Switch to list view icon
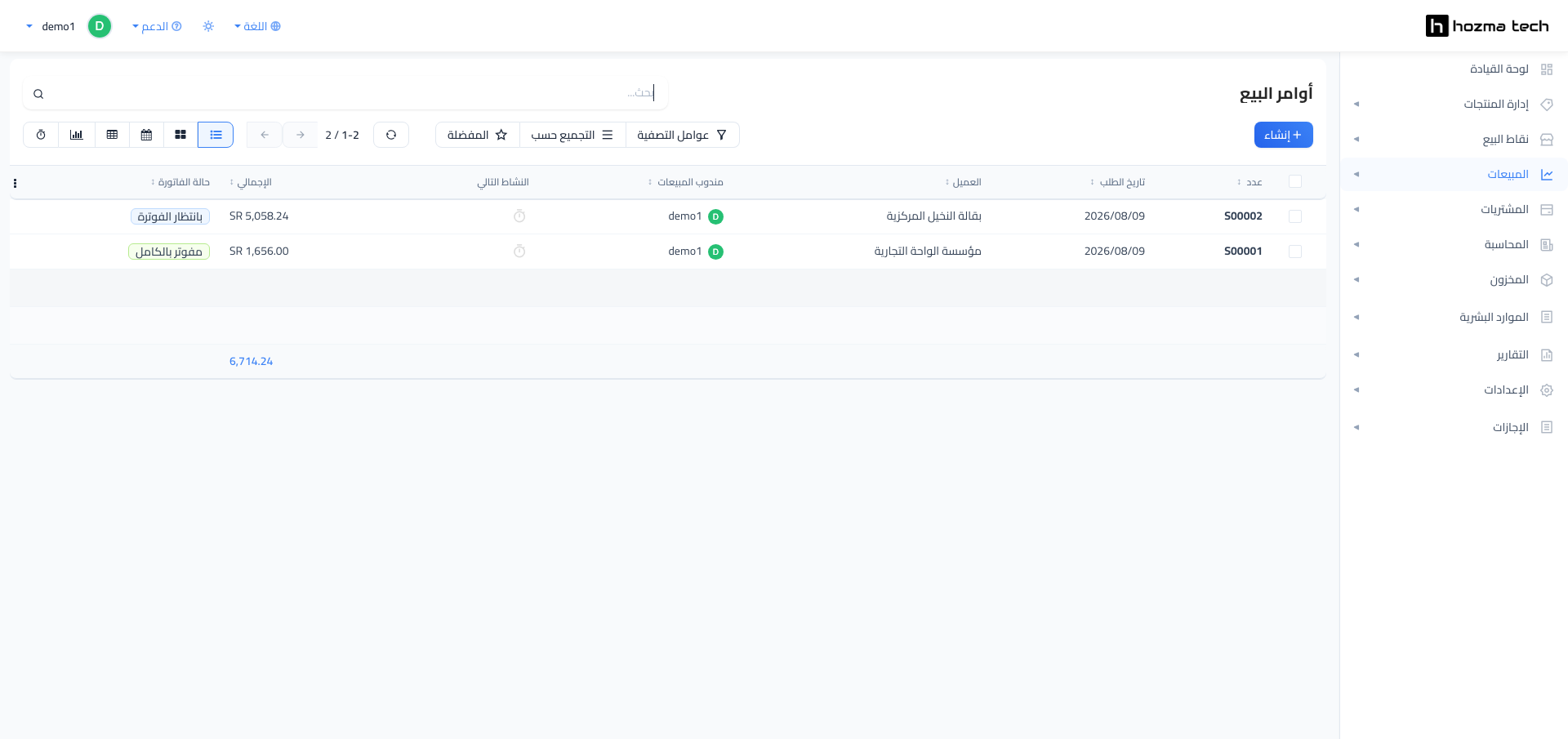Viewport: 1568px width, 739px height. (x=216, y=135)
